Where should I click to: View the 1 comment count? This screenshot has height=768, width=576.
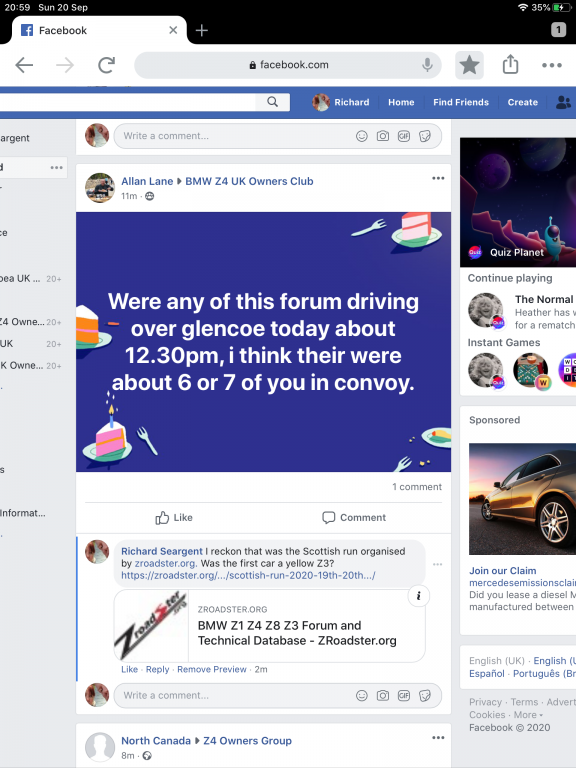point(417,487)
